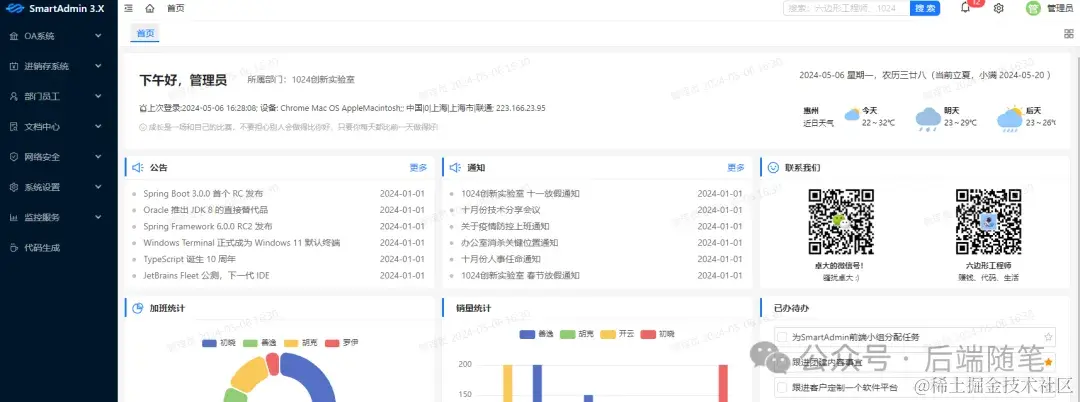Open the tab management grid icon
Screen dimensions: 1080x402
[1069, 34]
